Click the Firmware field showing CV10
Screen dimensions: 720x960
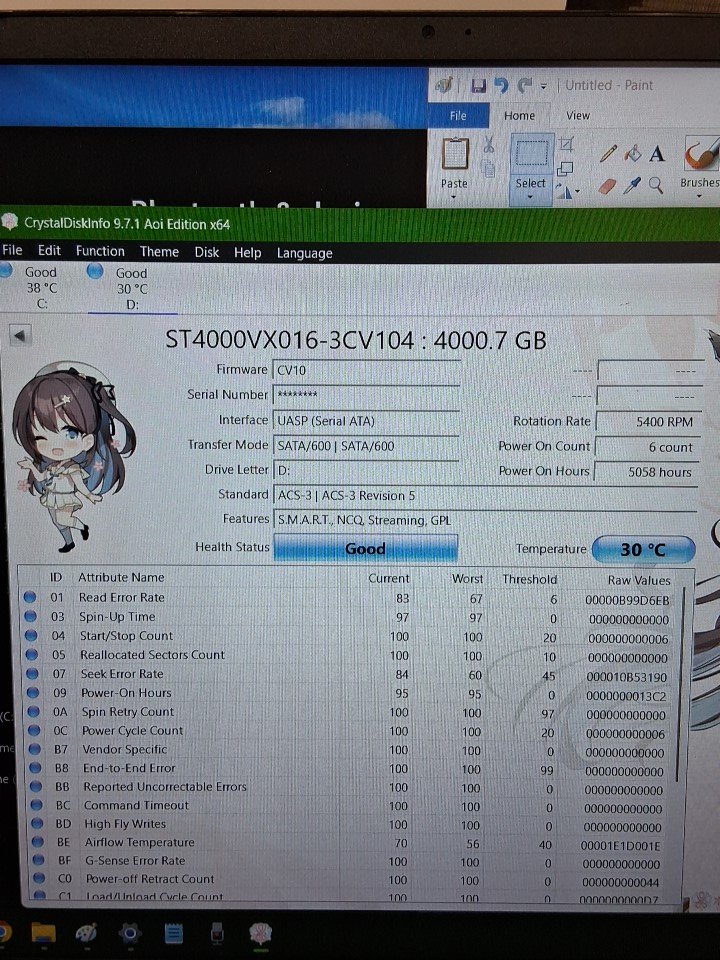tap(366, 370)
